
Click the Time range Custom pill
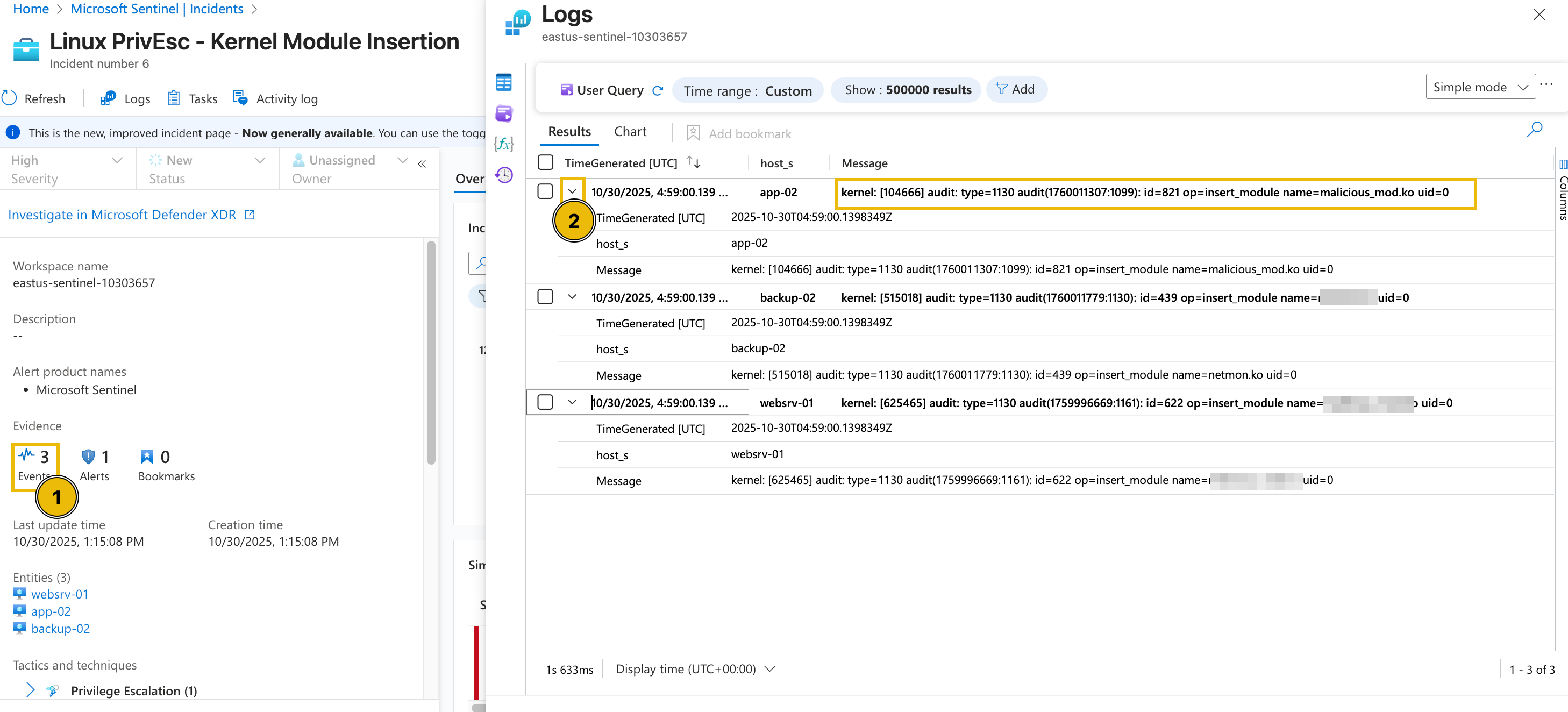click(747, 90)
